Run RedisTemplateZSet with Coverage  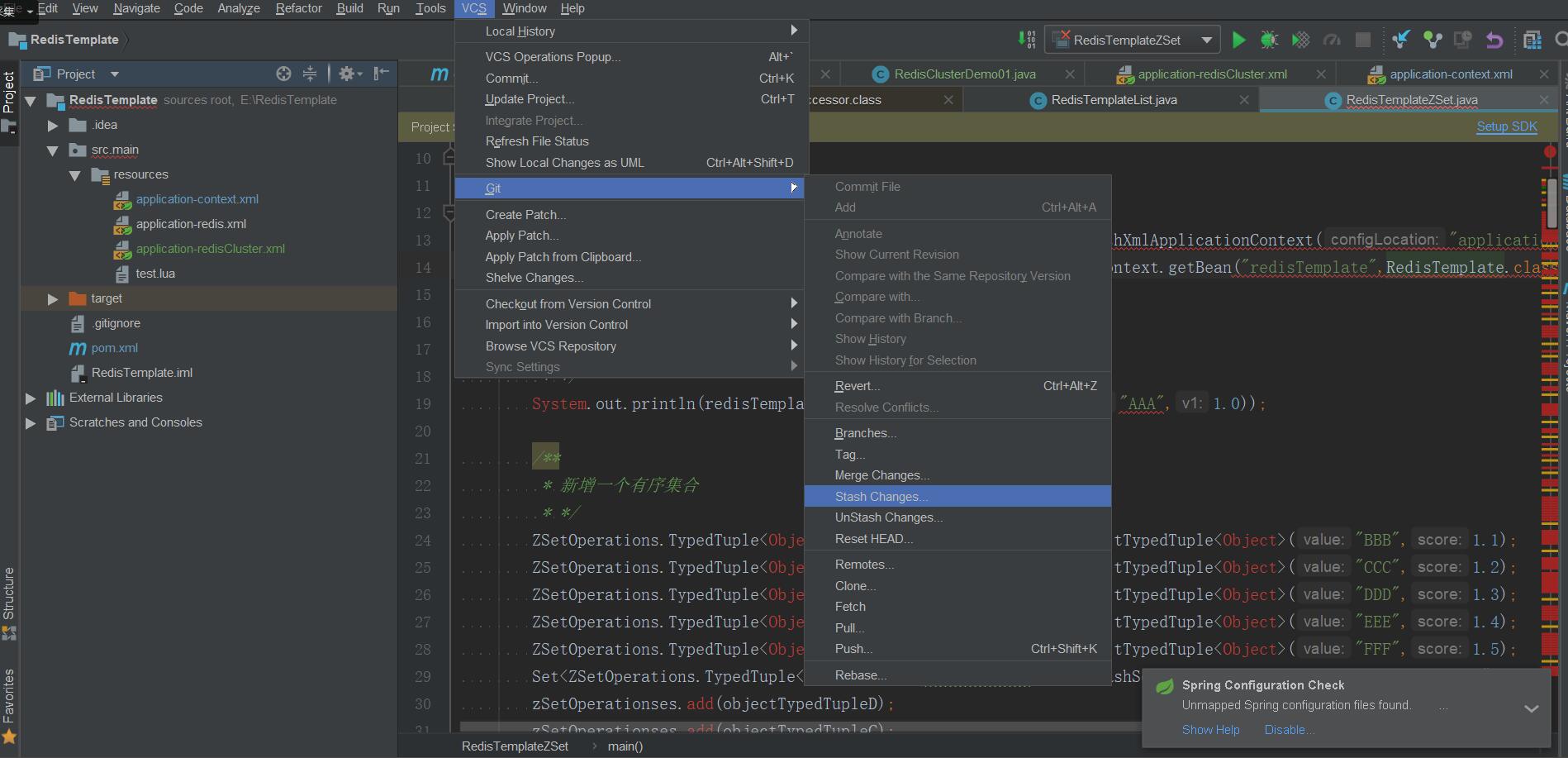1300,39
